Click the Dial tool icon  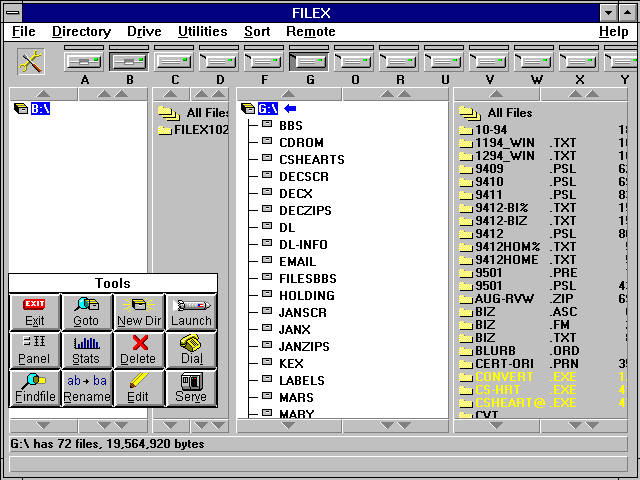click(x=191, y=349)
